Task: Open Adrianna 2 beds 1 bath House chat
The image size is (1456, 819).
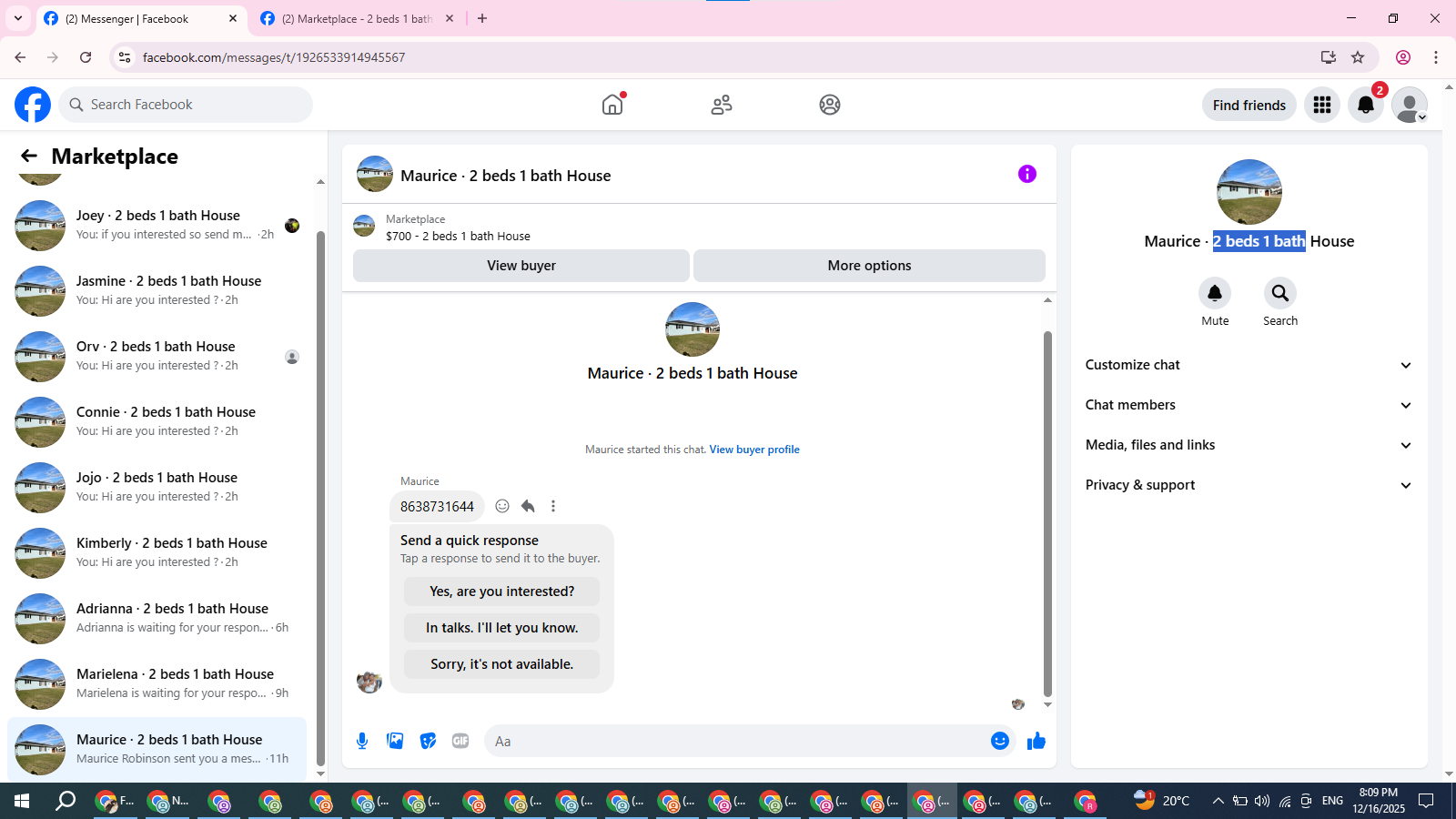Action: tap(157, 618)
